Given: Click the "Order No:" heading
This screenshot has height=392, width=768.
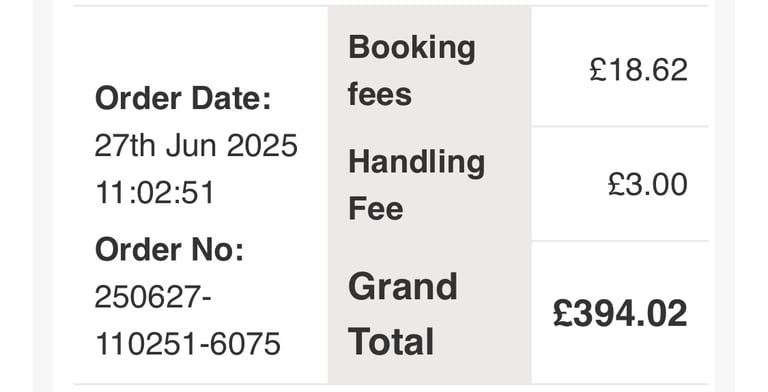Looking at the screenshot, I should pos(169,249).
